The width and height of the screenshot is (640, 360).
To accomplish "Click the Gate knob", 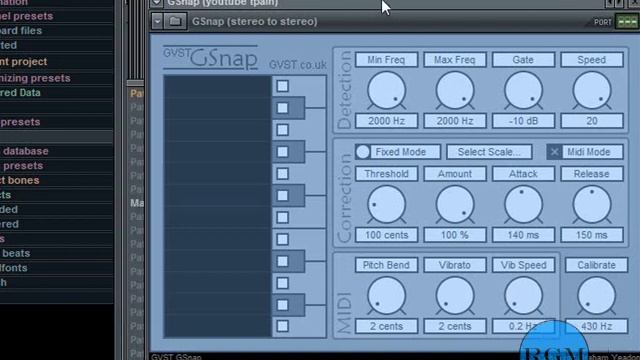I will coord(523,91).
